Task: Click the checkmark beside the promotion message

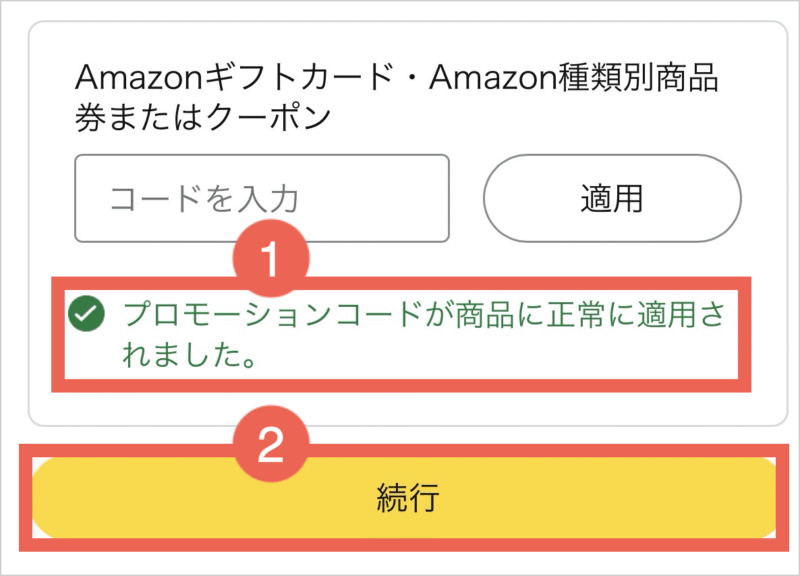Action: pyautogui.click(x=87, y=316)
